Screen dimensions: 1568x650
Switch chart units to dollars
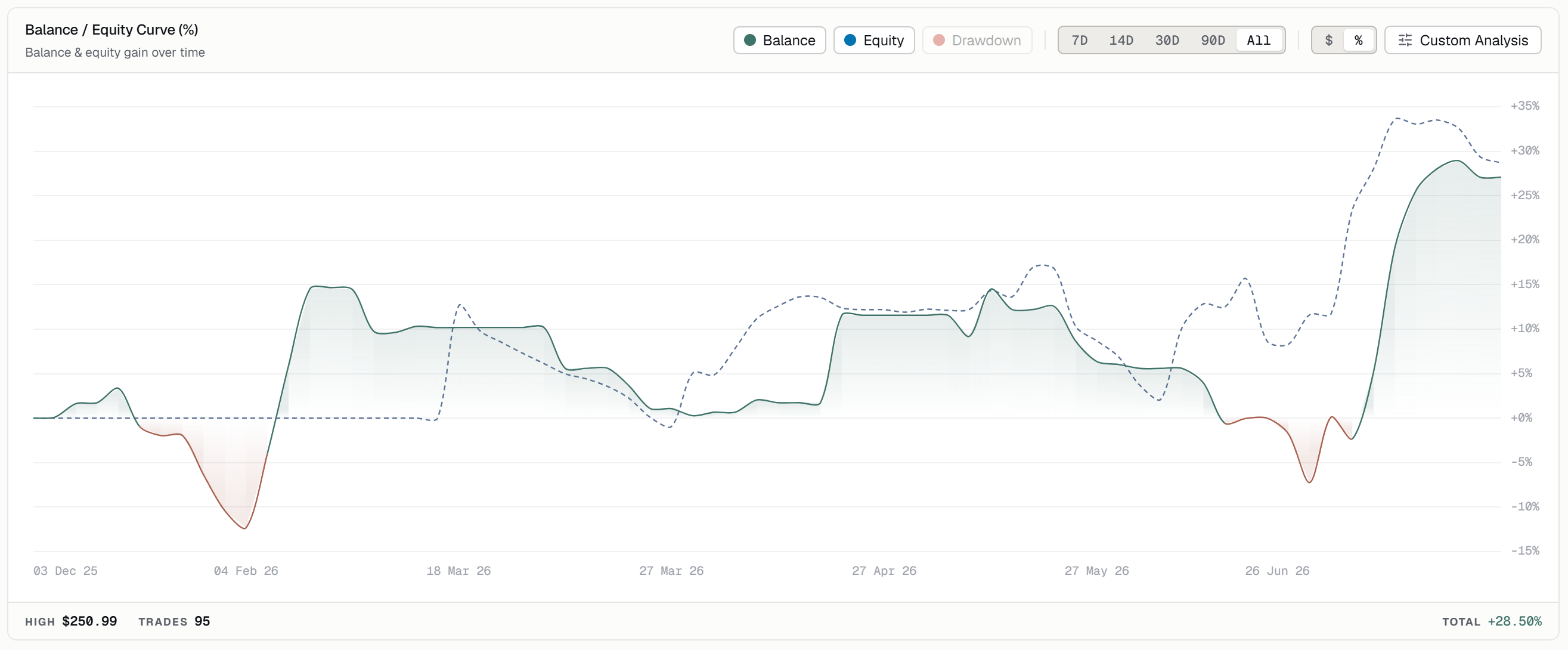1329,40
